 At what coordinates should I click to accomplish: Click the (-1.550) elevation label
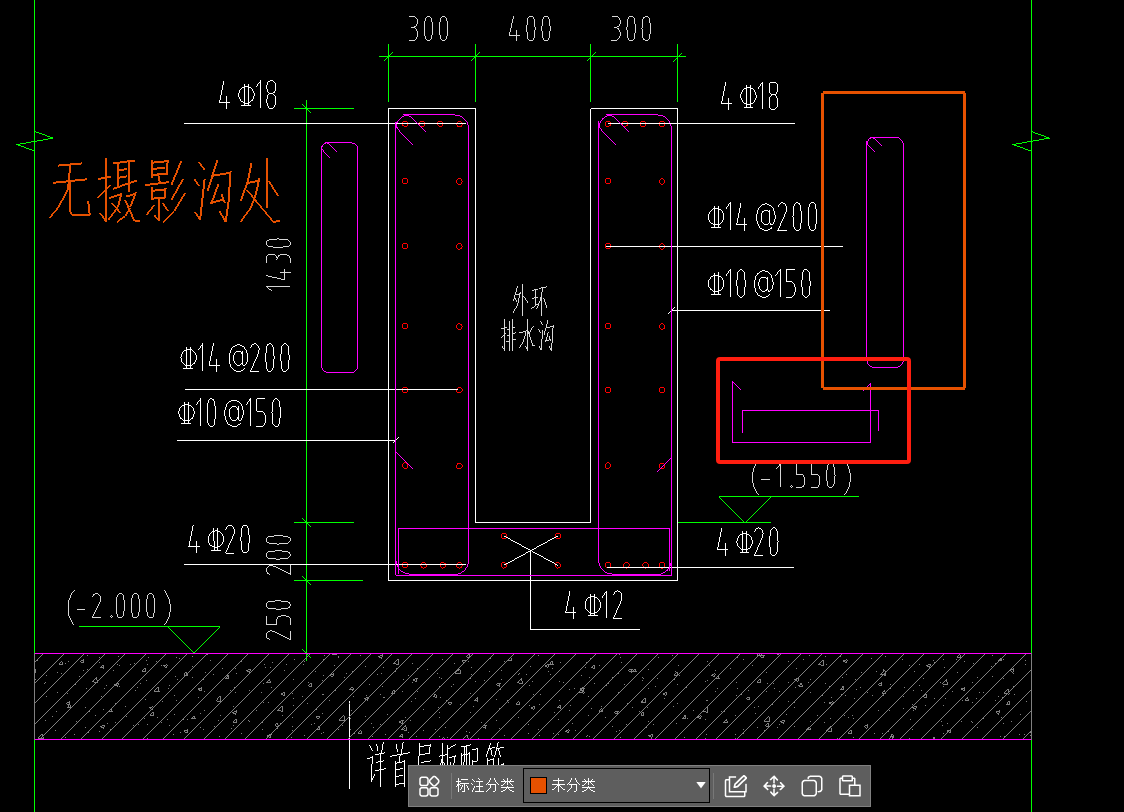801,478
